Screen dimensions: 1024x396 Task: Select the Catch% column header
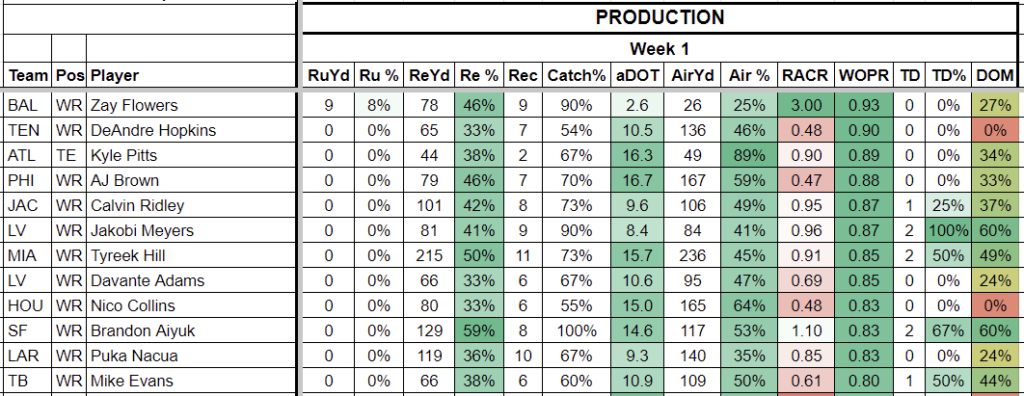pos(576,76)
